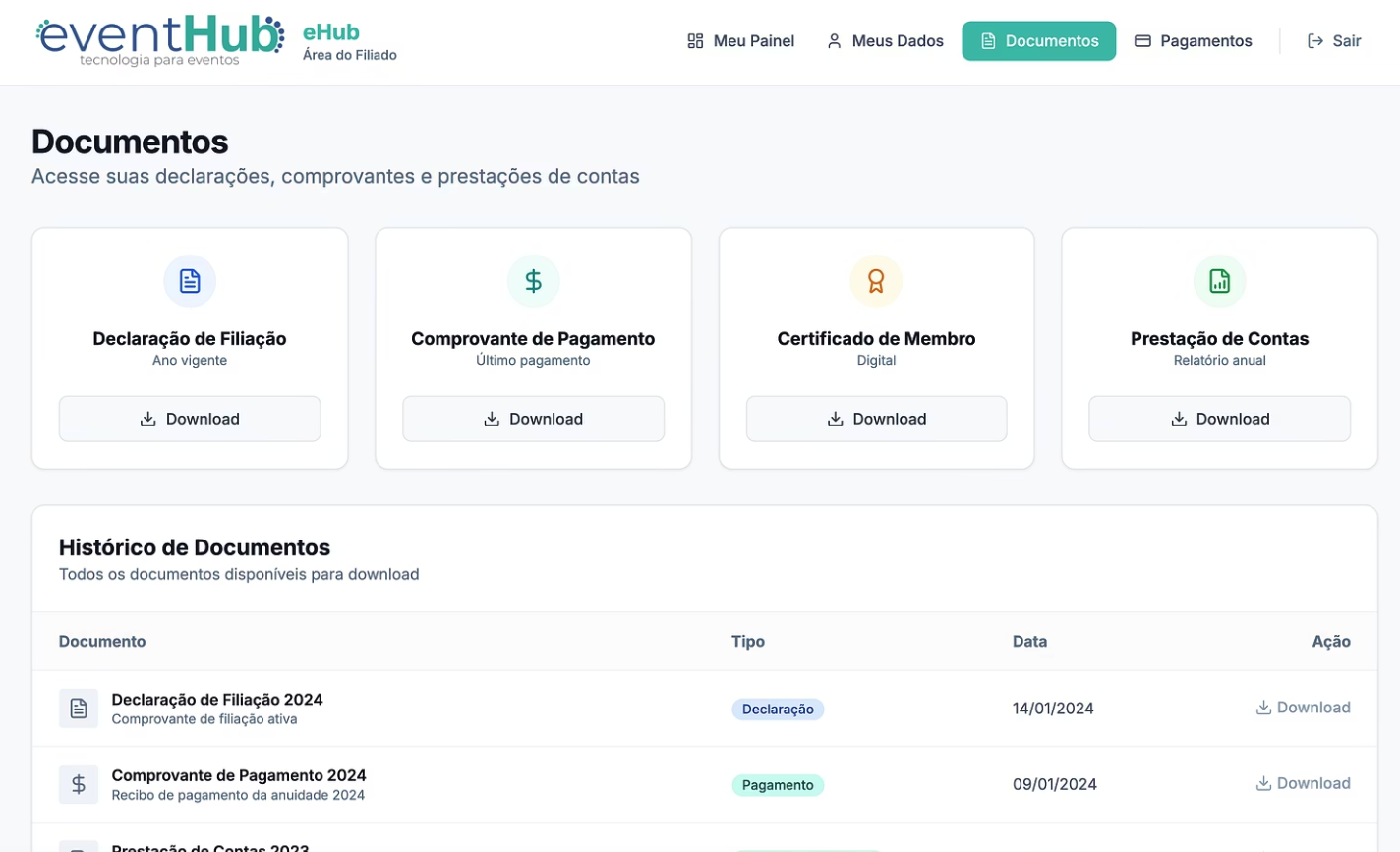Image resolution: width=1400 pixels, height=852 pixels.
Task: Select the ribbon icon on Certificado de Membro card
Action: tap(875, 281)
